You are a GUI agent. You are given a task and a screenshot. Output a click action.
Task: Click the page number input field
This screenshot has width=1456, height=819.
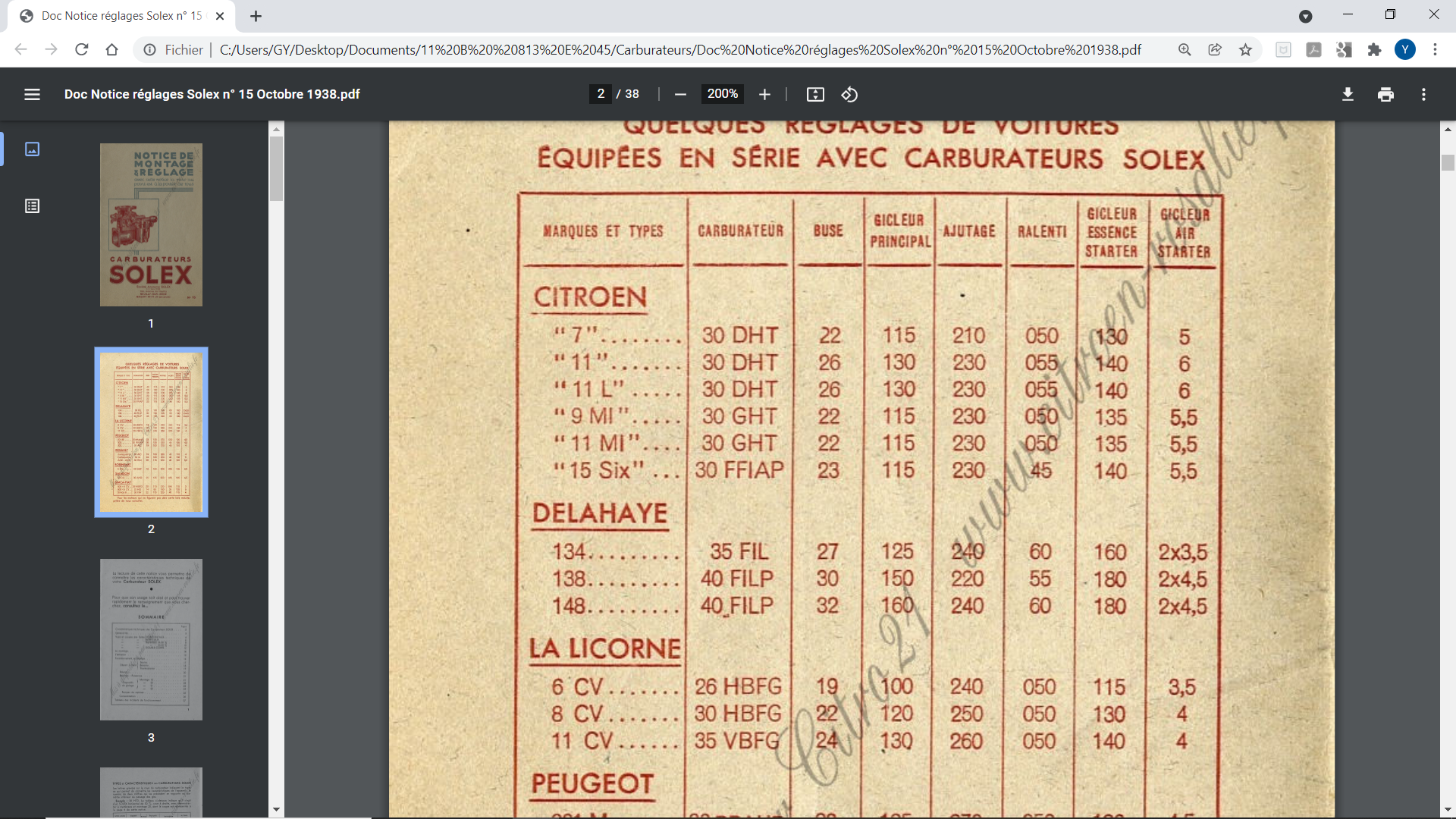point(600,94)
